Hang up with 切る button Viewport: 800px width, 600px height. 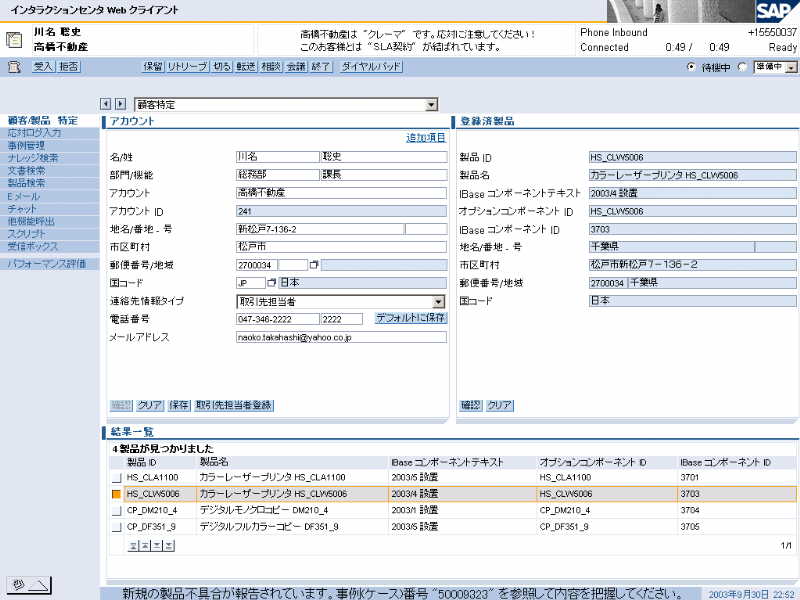(221, 66)
